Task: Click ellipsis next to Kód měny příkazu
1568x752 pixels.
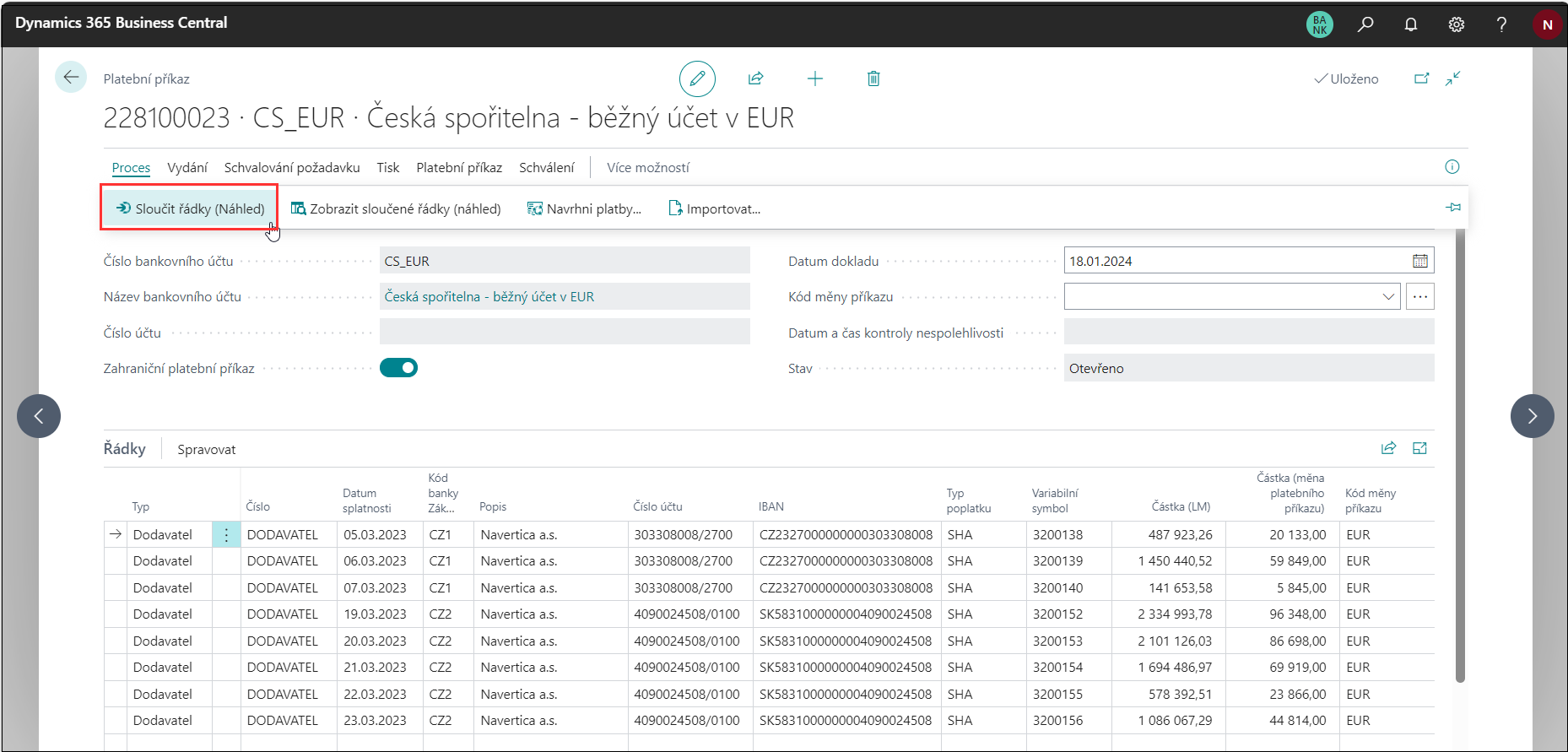Action: 1420,296
